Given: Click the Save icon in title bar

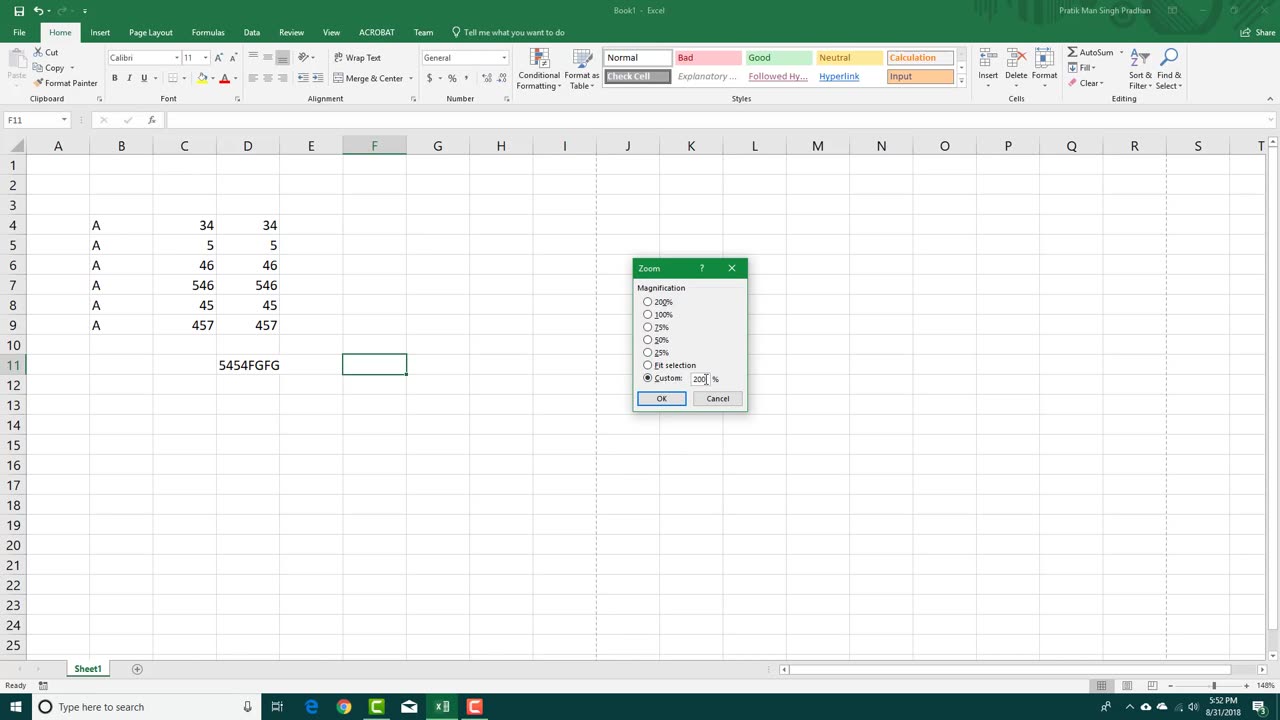Looking at the screenshot, I should pyautogui.click(x=18, y=11).
